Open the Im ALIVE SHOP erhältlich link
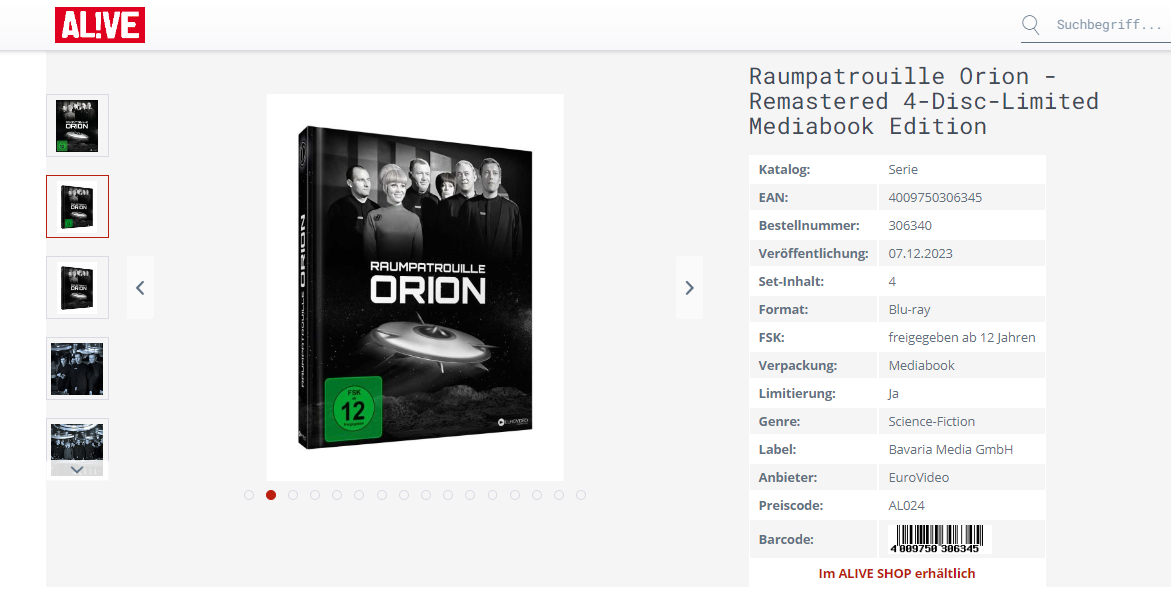This screenshot has height=592, width=1171. pyautogui.click(x=897, y=573)
